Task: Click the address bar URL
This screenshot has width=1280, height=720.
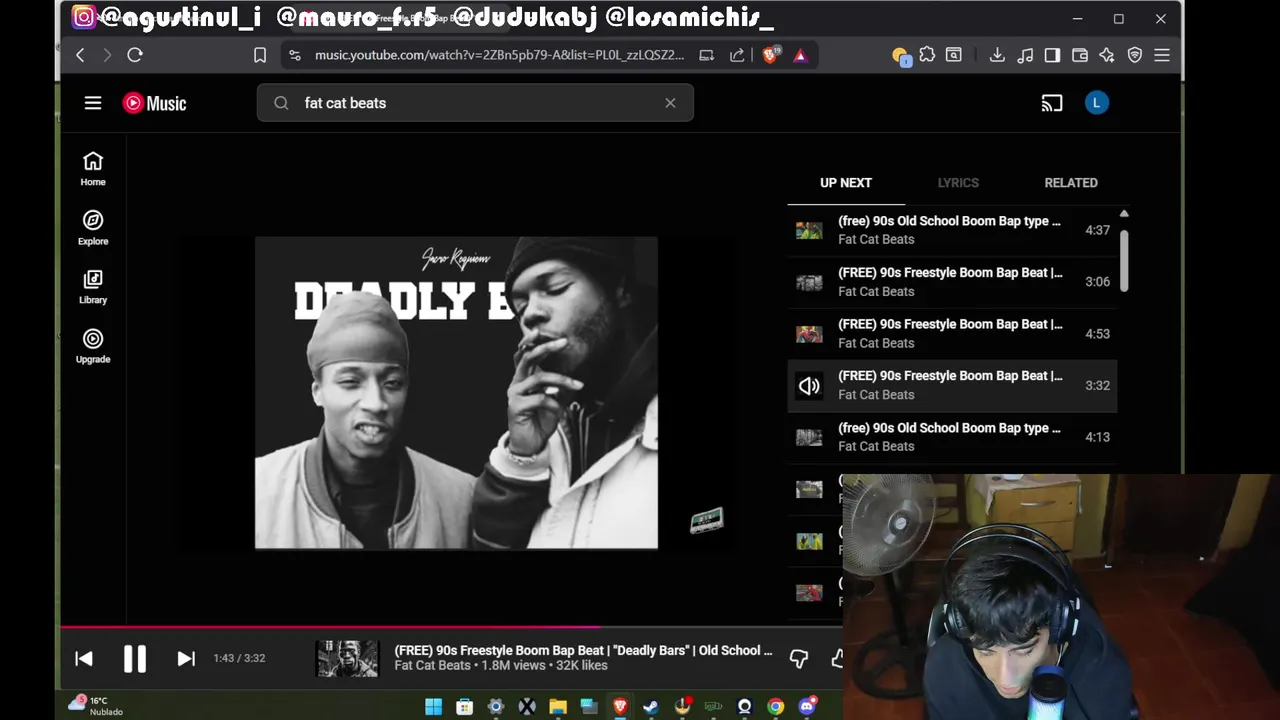Action: 500,55
